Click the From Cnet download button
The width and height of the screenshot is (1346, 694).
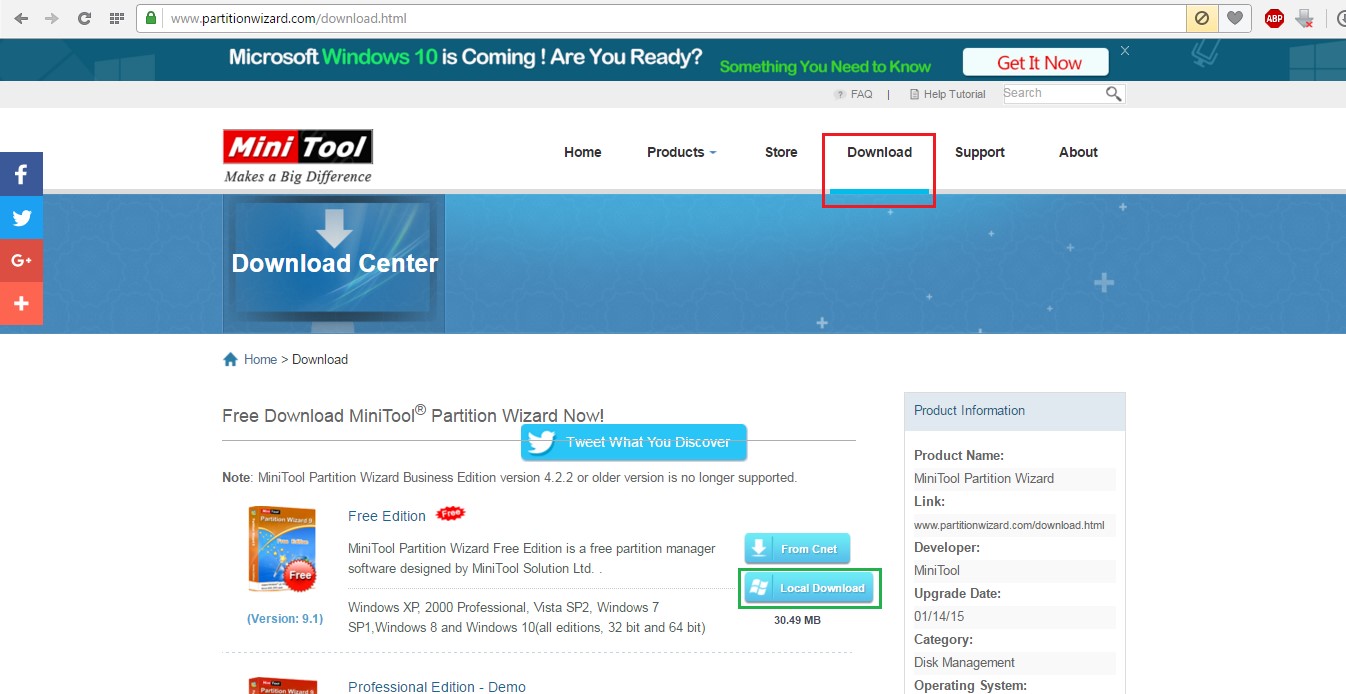pos(796,548)
